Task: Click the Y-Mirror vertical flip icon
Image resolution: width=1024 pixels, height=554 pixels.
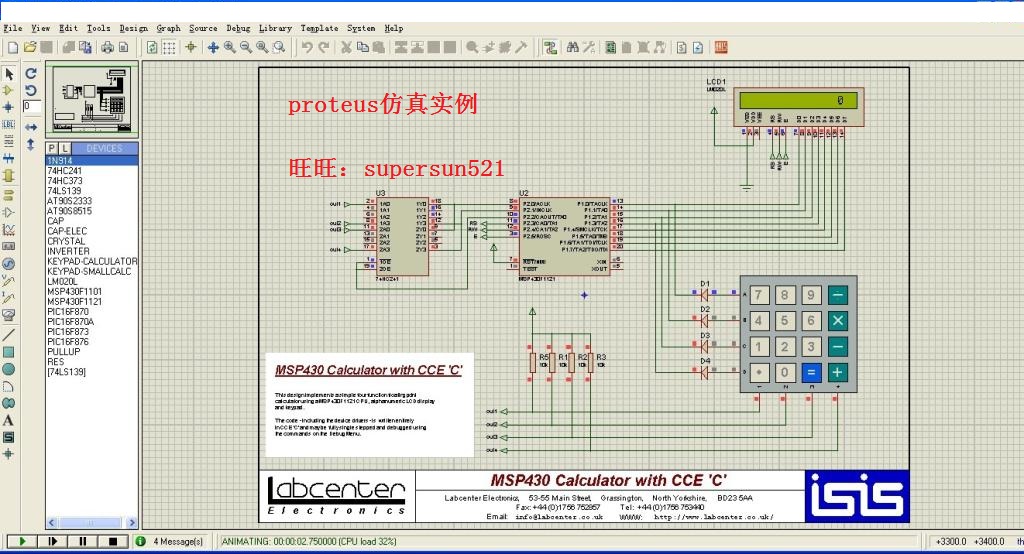Action: pyautogui.click(x=31, y=144)
